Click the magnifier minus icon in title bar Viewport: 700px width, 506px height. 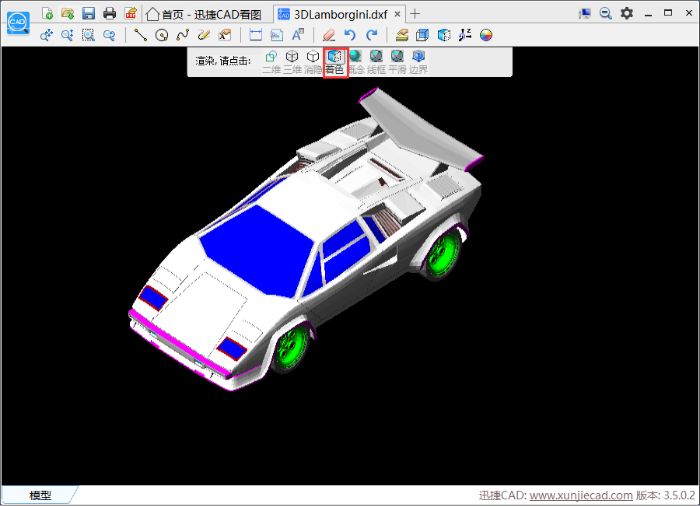pos(605,13)
